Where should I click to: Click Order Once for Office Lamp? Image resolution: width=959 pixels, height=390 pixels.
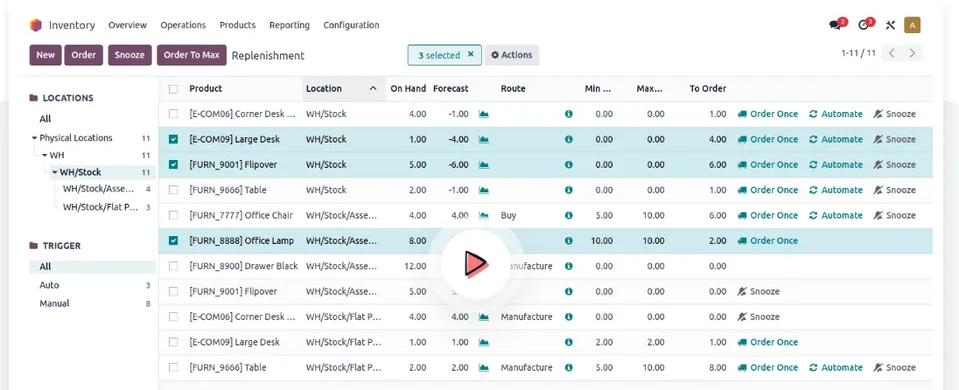click(768, 241)
